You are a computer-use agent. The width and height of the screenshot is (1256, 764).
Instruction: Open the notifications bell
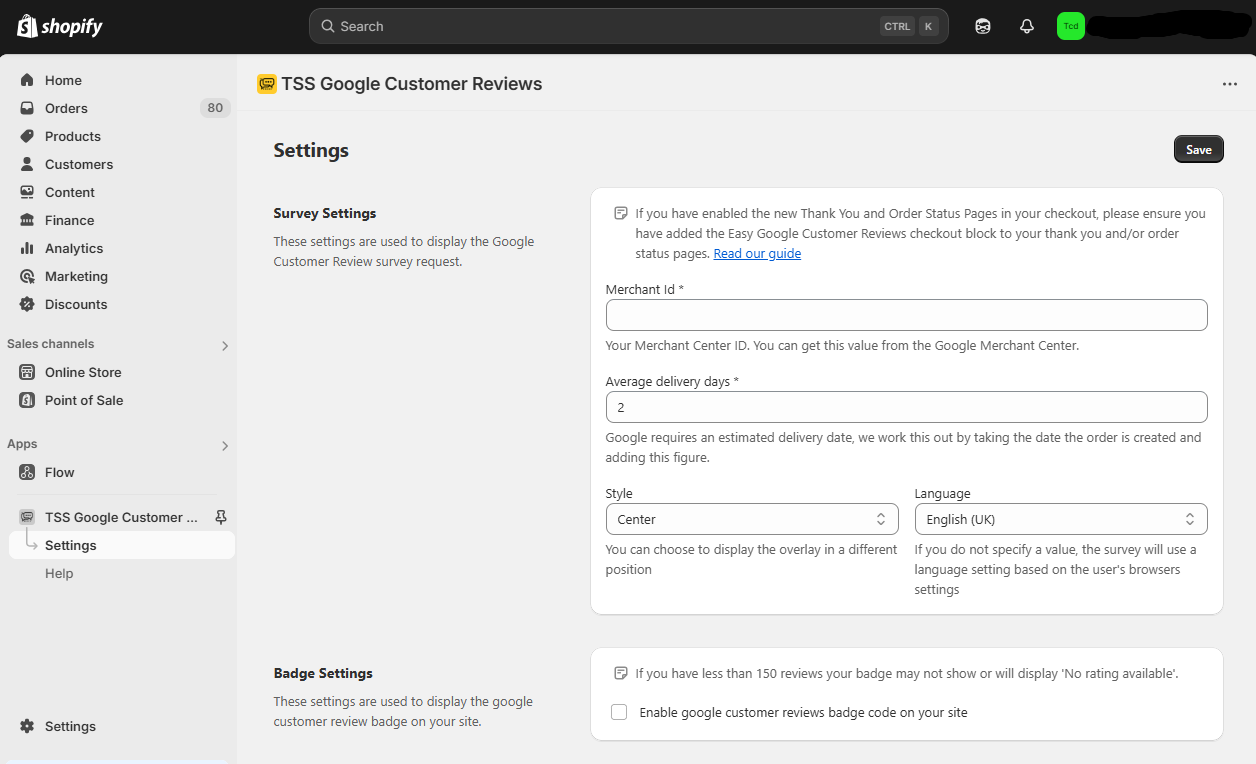(1027, 26)
